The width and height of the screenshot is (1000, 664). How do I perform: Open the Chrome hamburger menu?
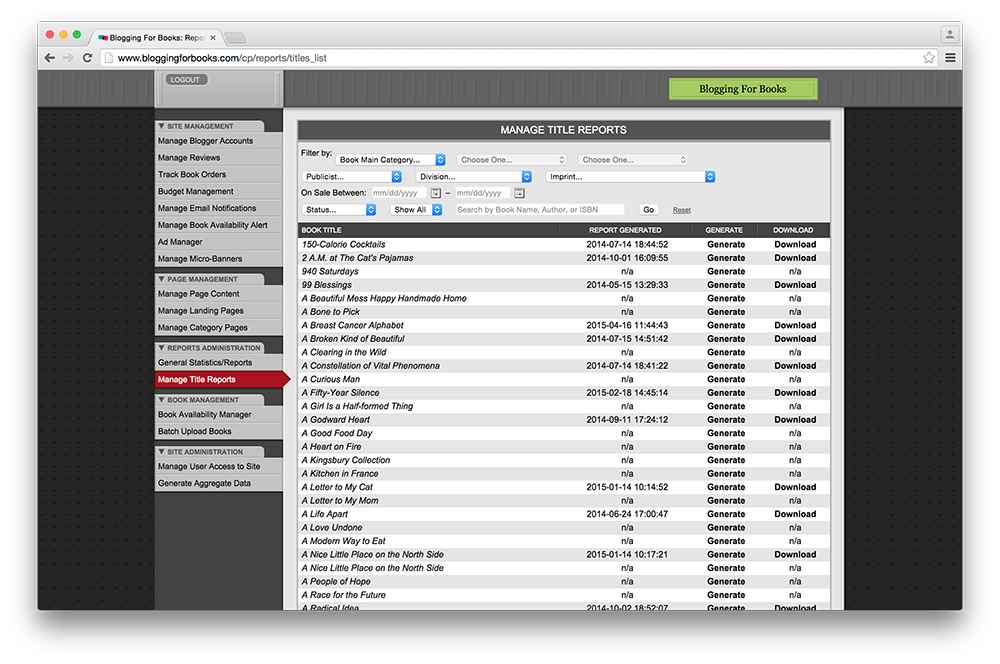point(950,58)
